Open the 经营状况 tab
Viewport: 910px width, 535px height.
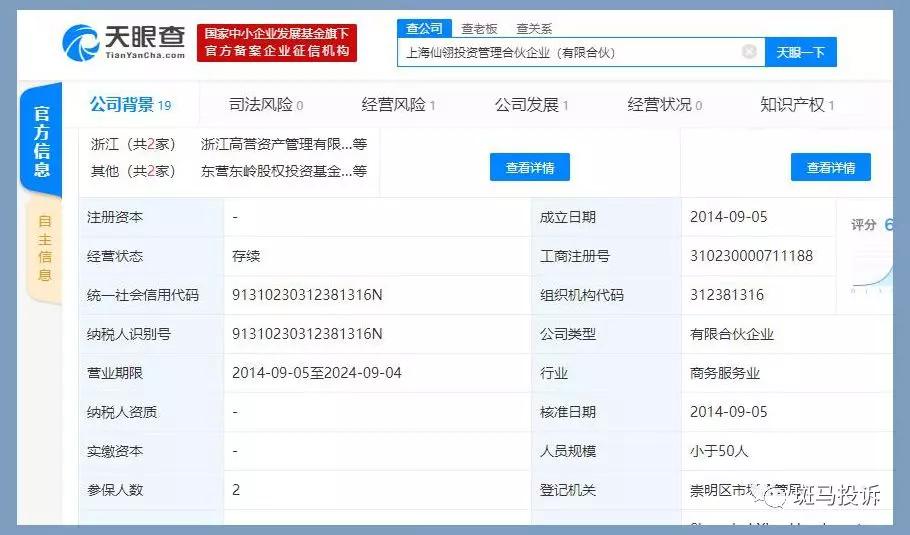tap(664, 105)
